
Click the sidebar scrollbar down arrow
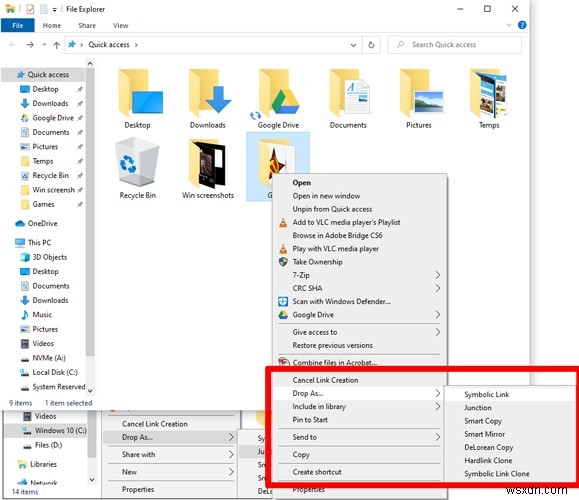click(90, 390)
